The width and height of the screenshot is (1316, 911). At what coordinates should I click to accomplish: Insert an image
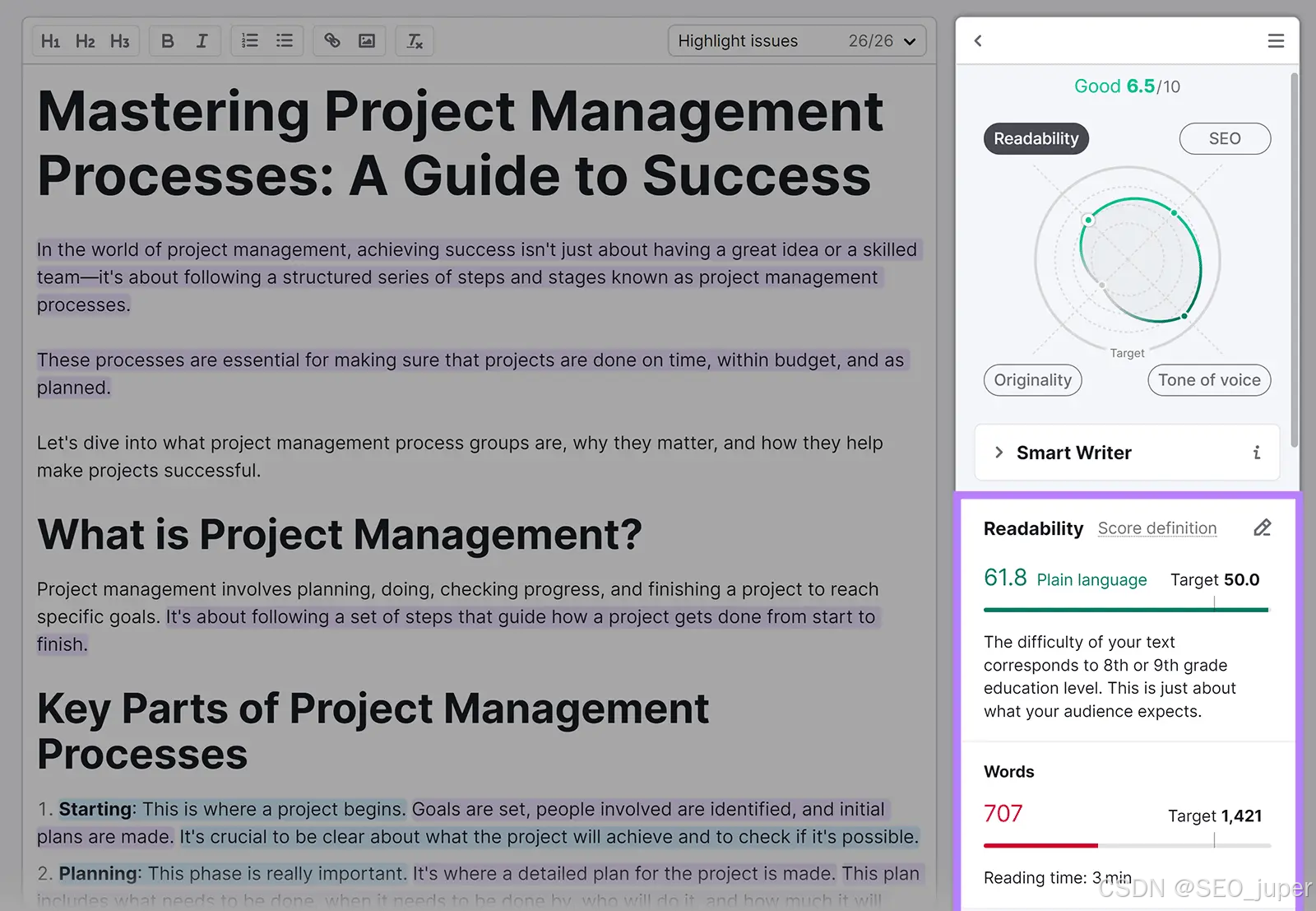click(x=367, y=40)
